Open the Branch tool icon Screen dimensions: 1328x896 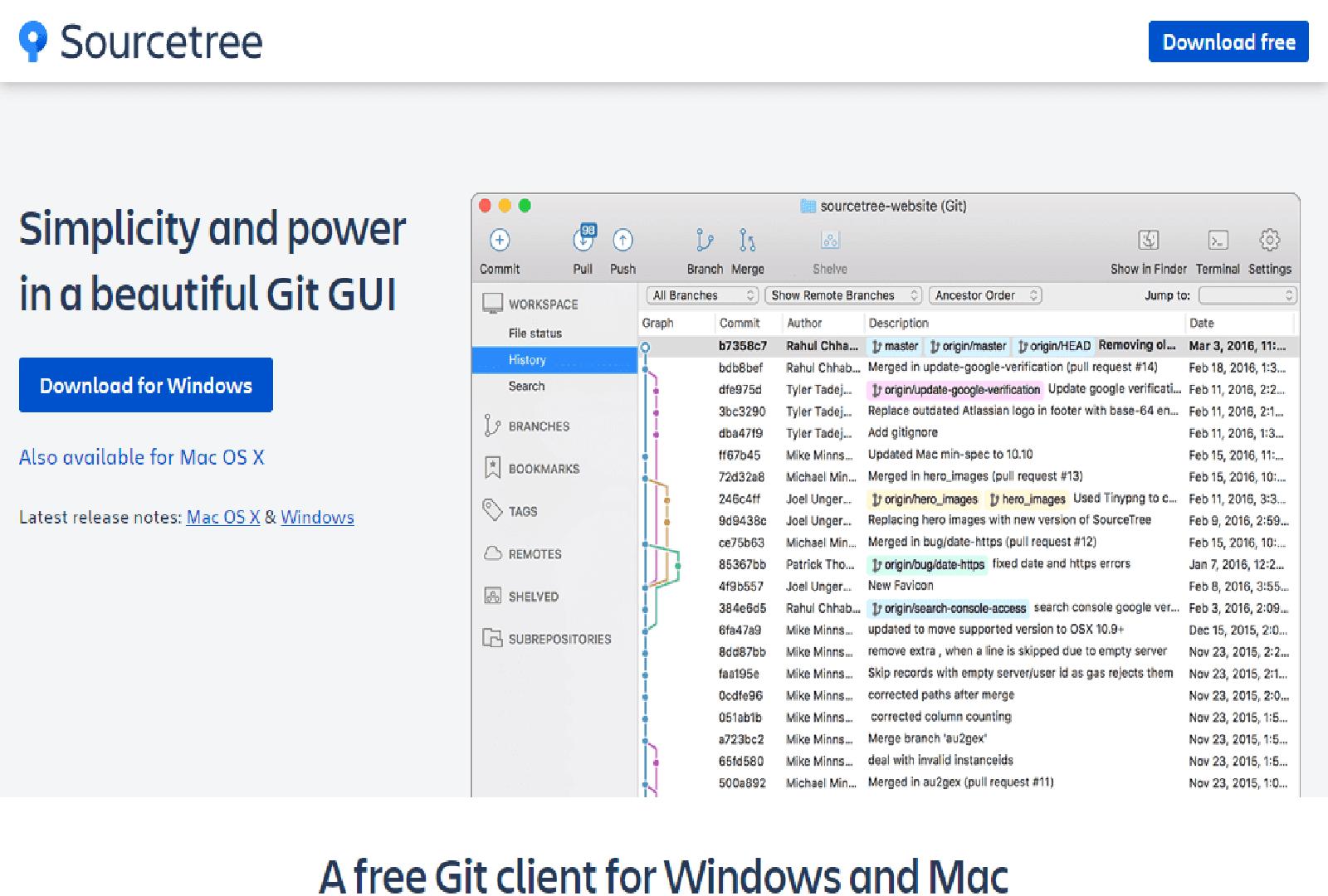coord(704,242)
